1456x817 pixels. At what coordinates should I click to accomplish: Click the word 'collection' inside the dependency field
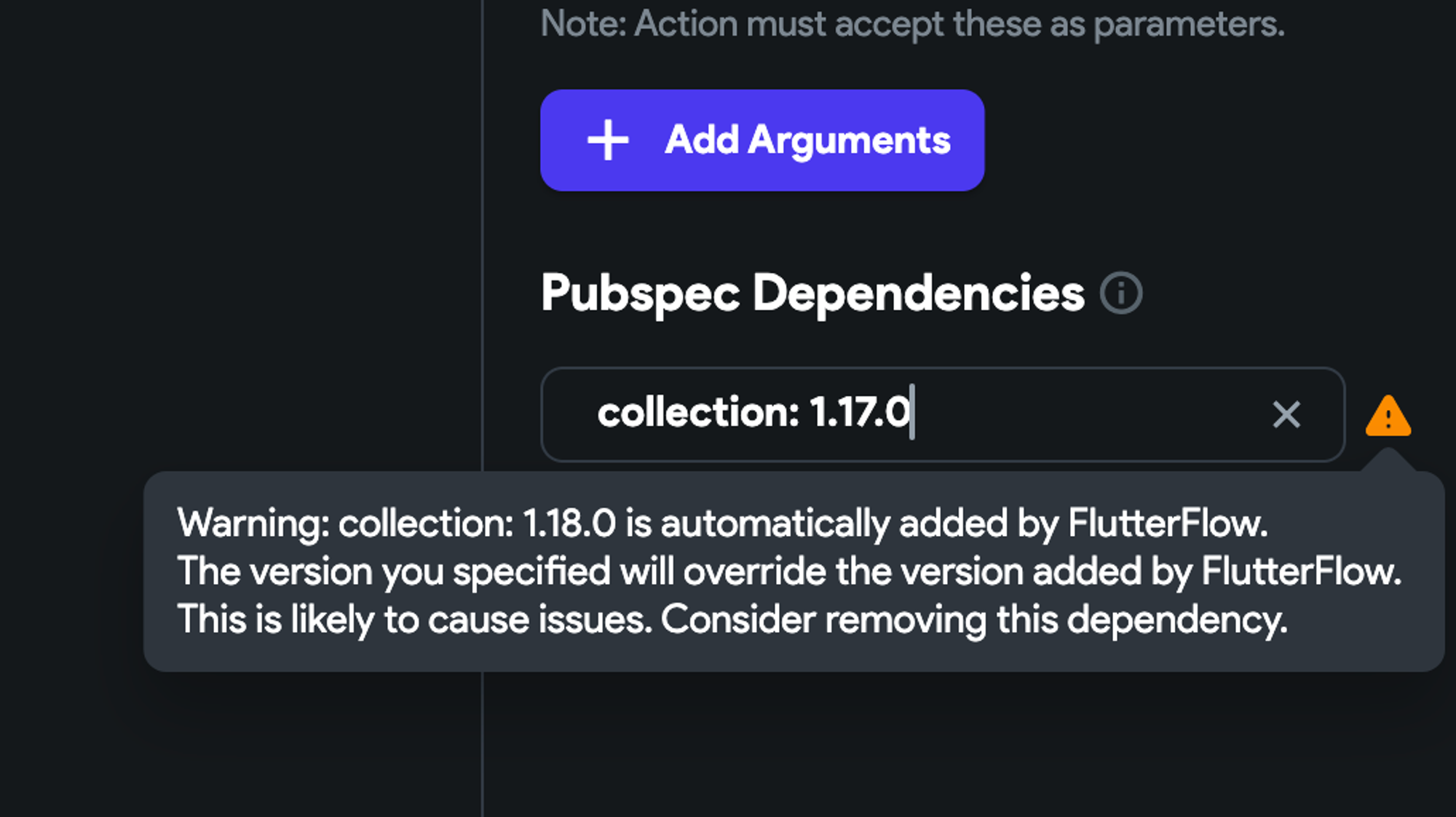tap(698, 412)
